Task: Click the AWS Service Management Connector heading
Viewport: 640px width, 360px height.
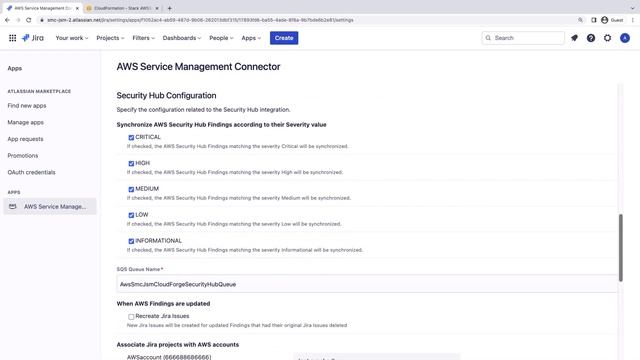Action: coord(198,67)
